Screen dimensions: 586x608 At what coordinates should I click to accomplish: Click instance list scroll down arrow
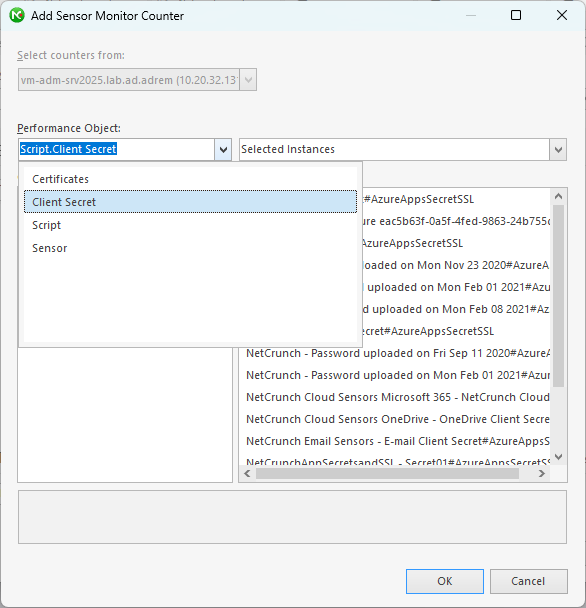(558, 457)
